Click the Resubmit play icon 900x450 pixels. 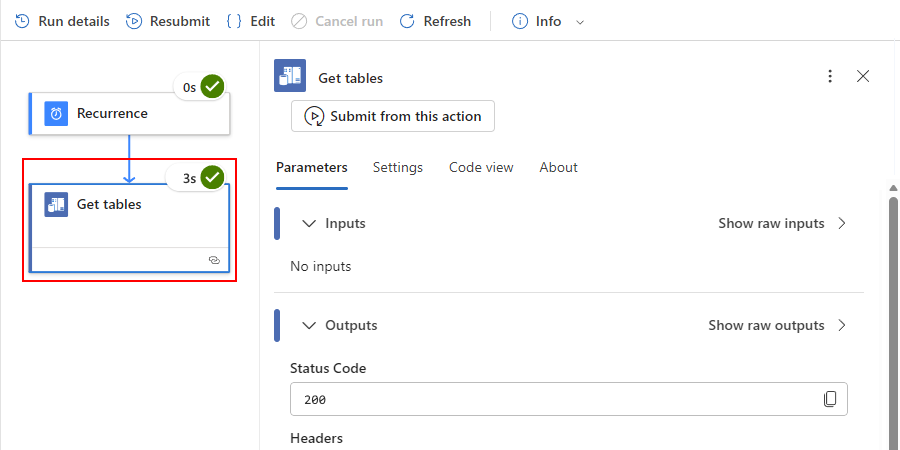pos(134,21)
